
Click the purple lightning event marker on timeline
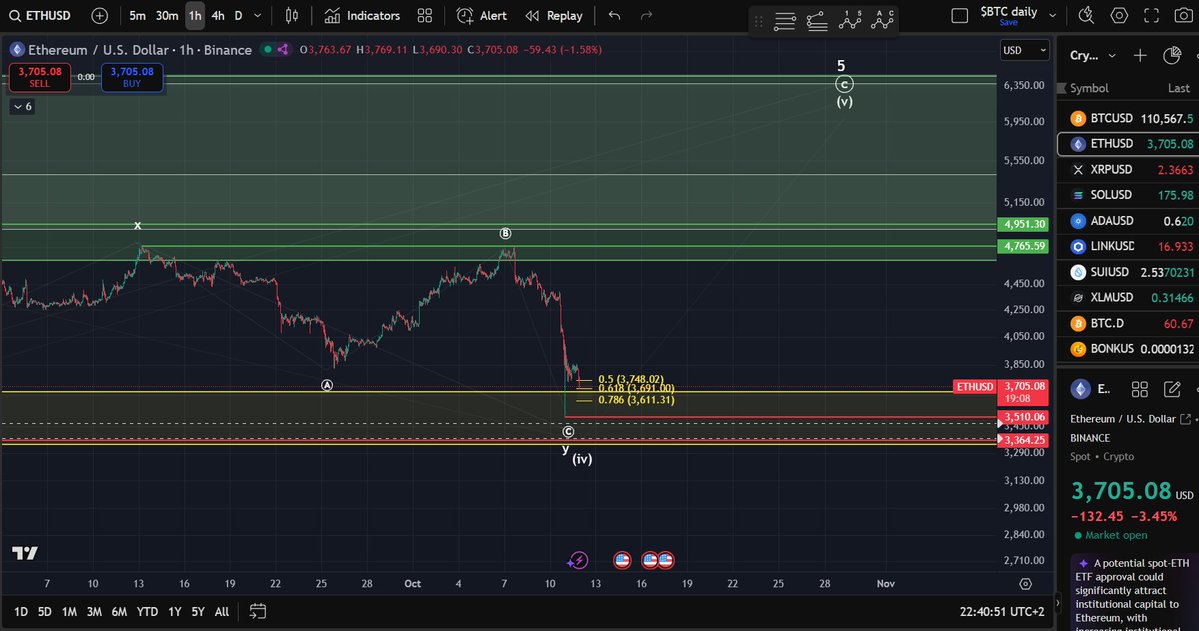578,561
